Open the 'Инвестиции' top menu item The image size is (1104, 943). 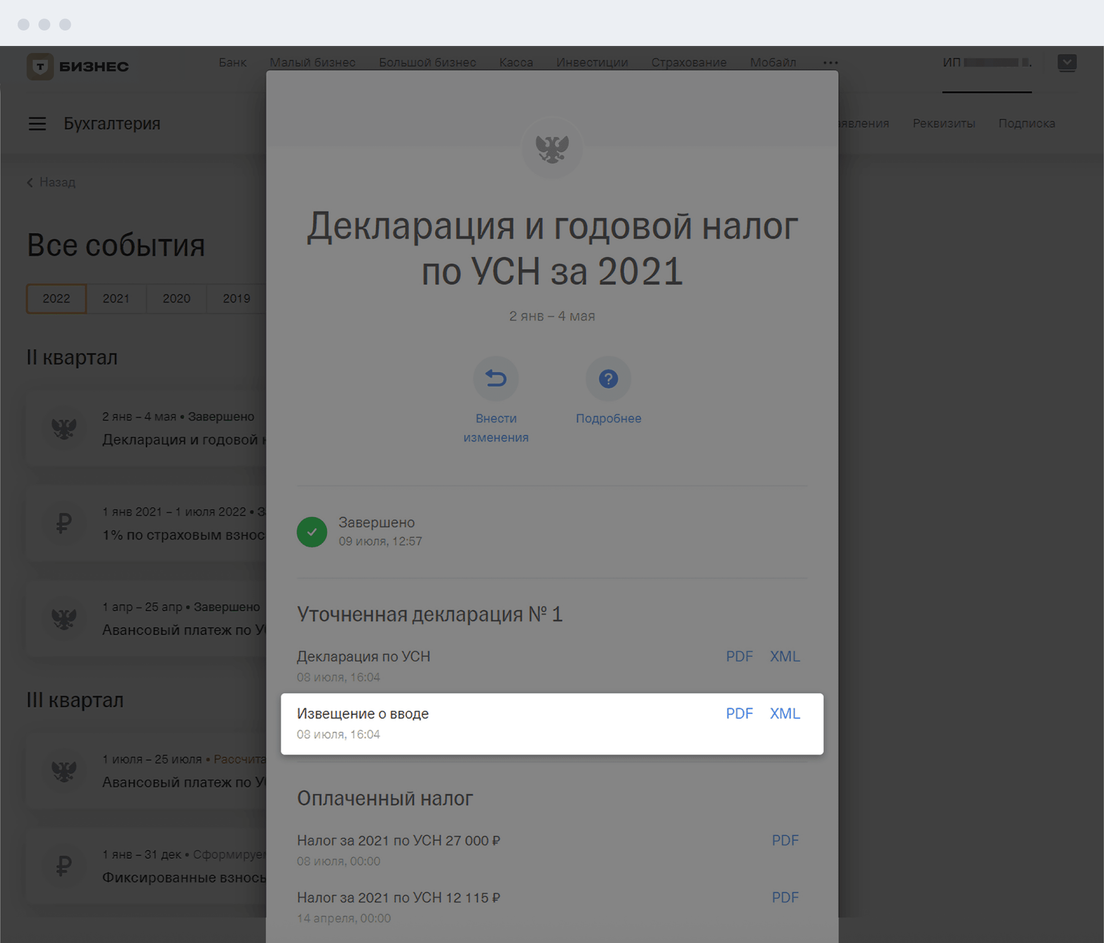coord(592,63)
